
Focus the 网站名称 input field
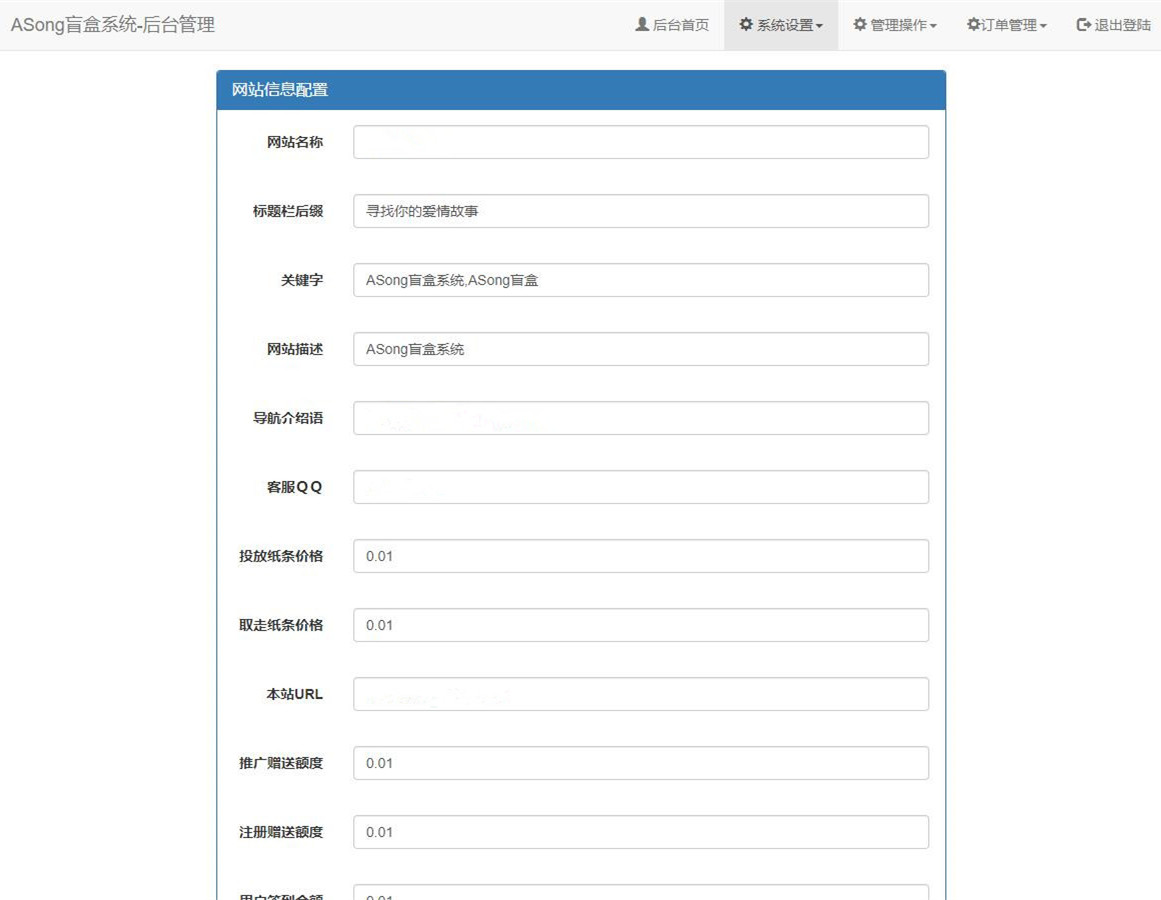(641, 142)
